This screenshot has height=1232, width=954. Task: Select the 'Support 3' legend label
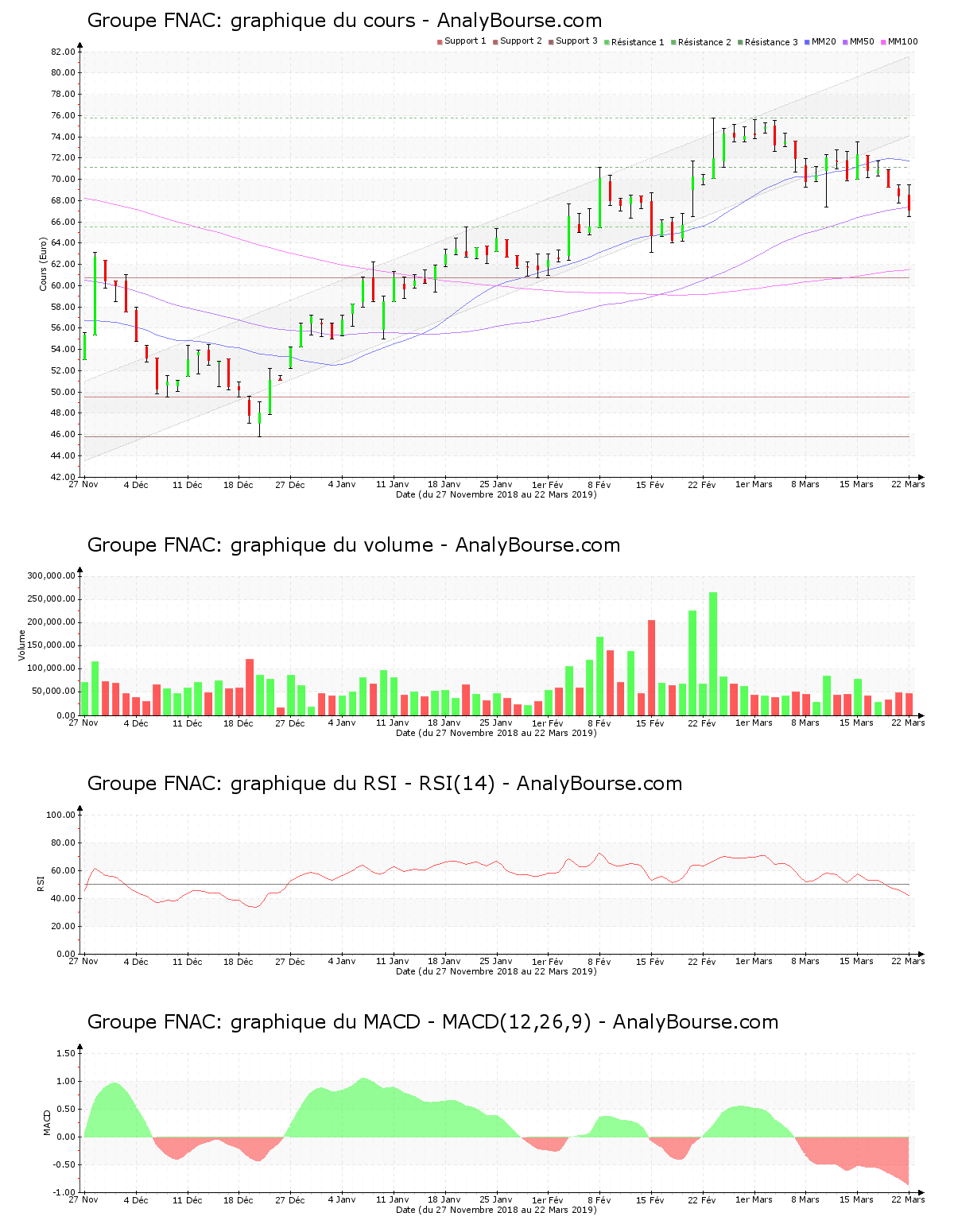tap(576, 41)
